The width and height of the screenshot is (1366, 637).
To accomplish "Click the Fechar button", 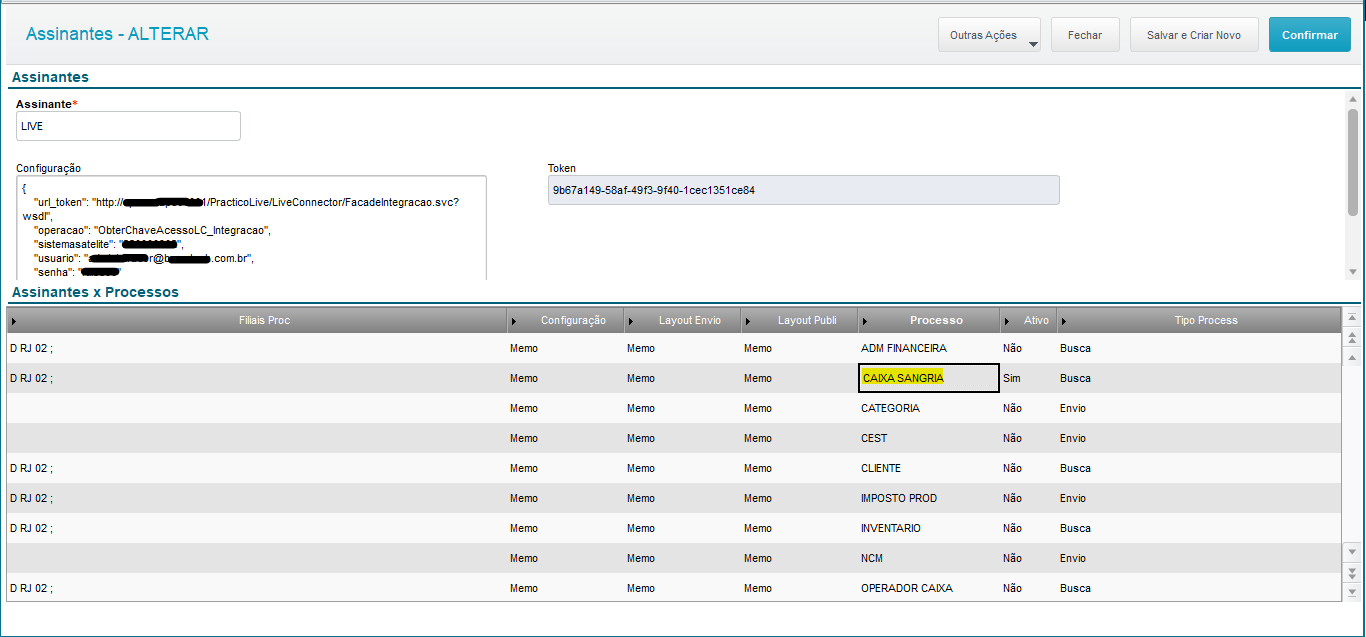I will pos(1085,35).
